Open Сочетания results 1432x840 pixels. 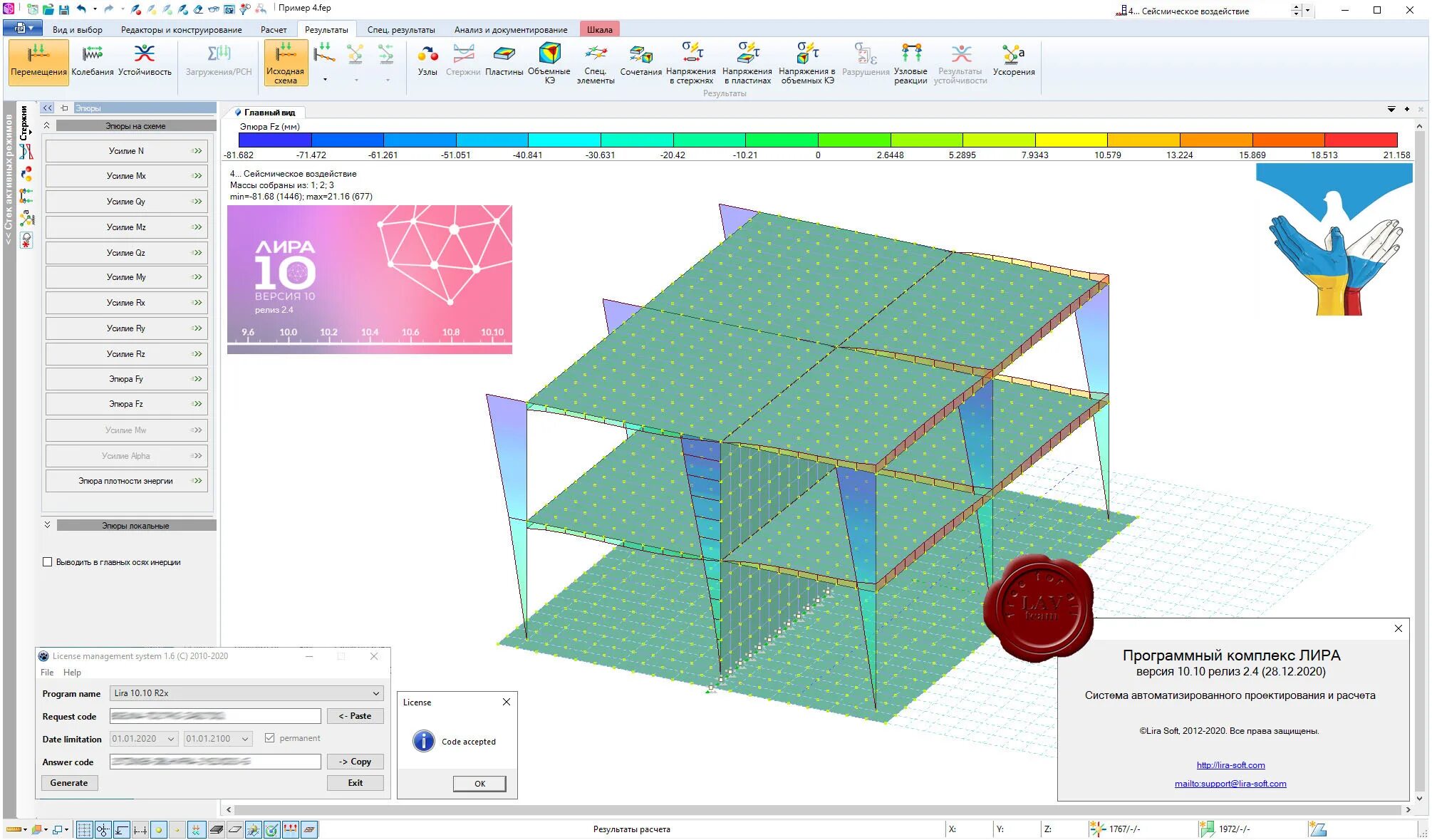point(640,62)
